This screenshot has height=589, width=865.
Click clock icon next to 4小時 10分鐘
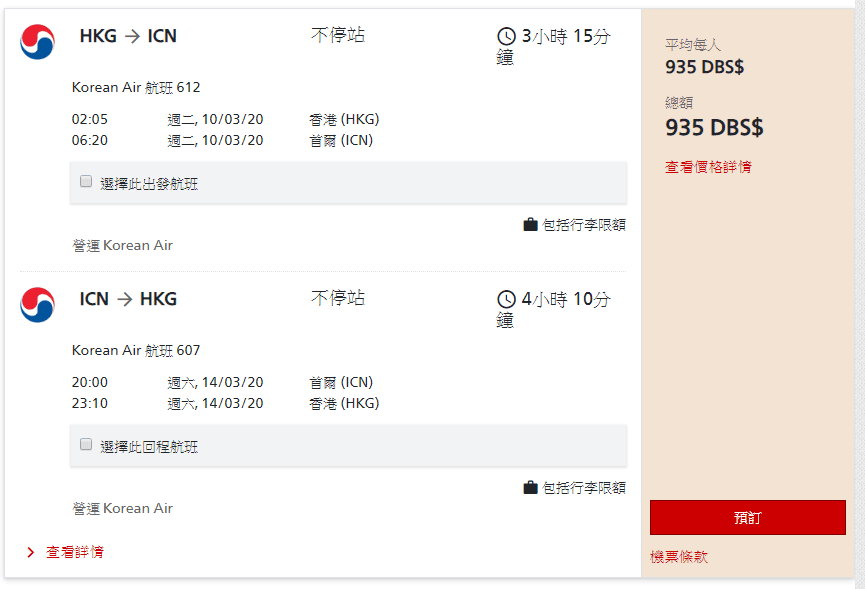point(506,300)
